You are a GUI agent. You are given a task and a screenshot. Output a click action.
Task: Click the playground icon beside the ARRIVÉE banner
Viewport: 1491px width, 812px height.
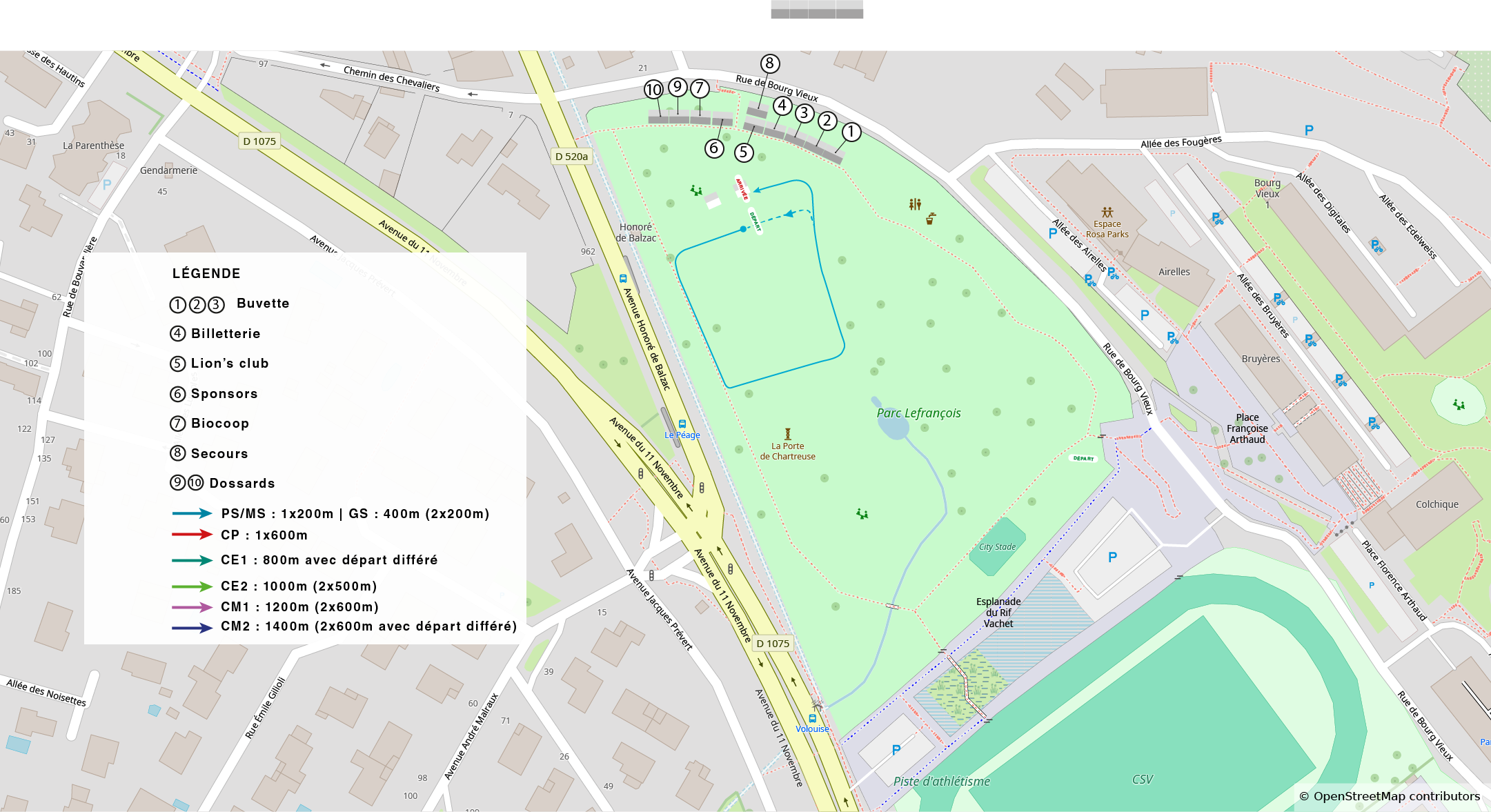[x=696, y=190]
